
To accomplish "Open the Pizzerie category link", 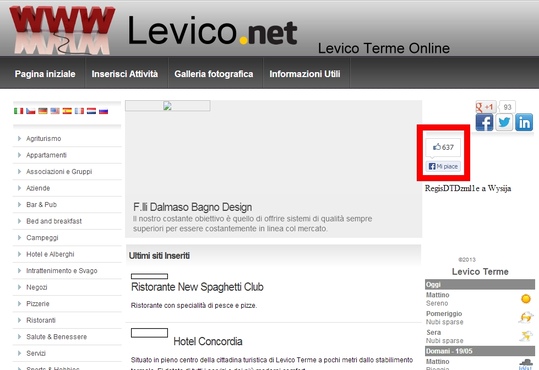I will [x=38, y=304].
